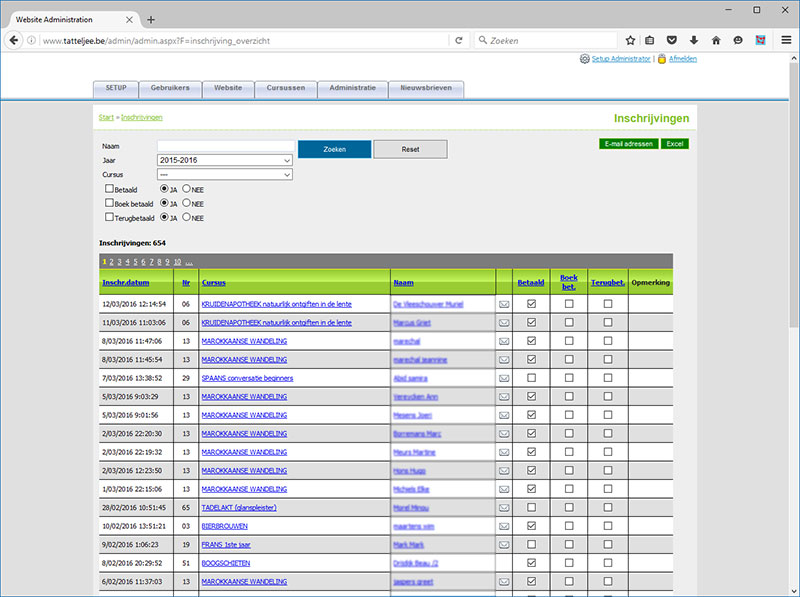800x597 pixels.
Task: Sort by Cursus column header
Action: tap(213, 283)
